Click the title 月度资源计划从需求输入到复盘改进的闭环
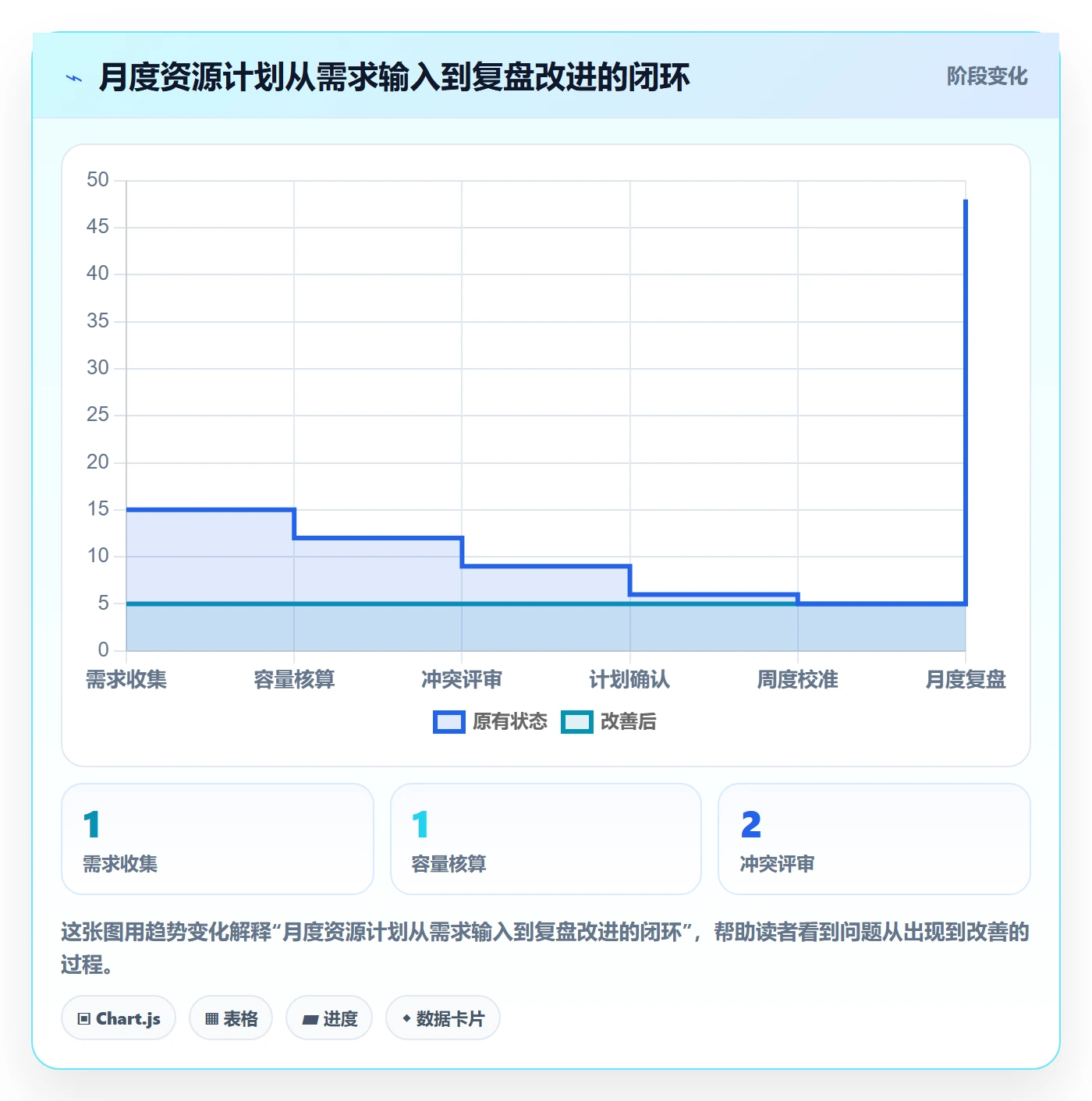The image size is (1092, 1101). [394, 77]
